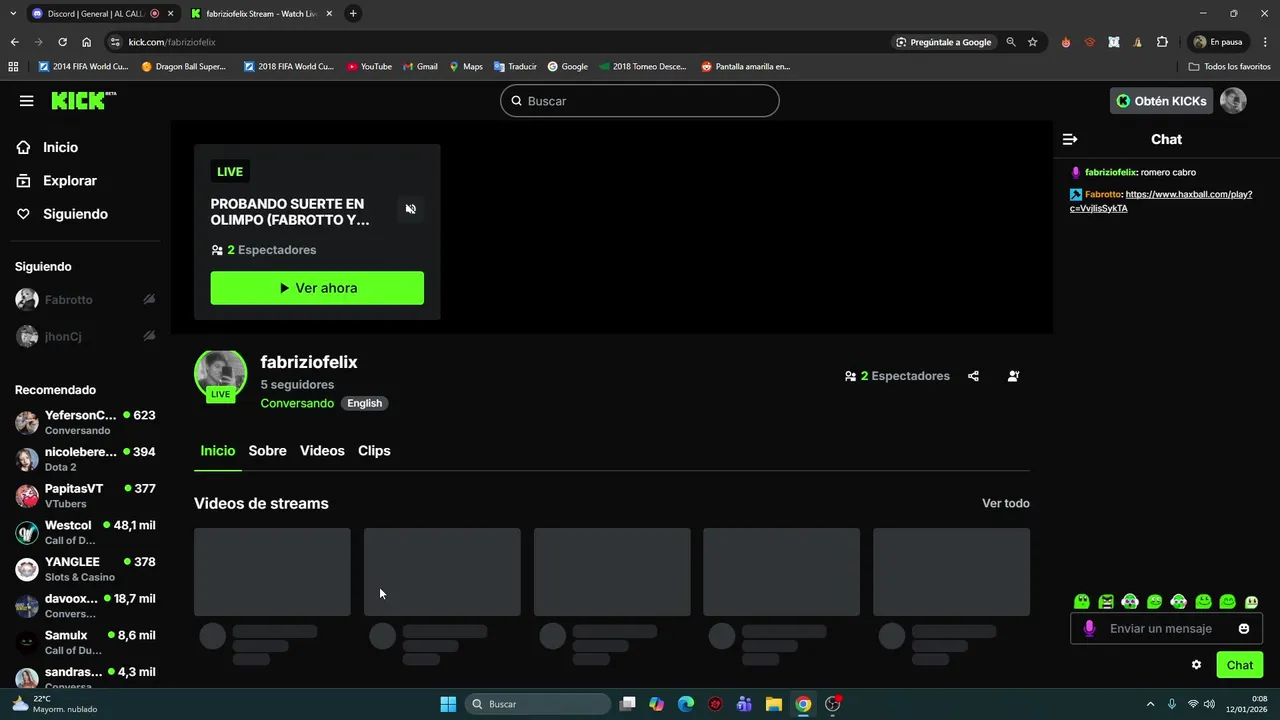This screenshot has width=1280, height=720.
Task: Click the share icon beside Espectadores
Action: (973, 376)
